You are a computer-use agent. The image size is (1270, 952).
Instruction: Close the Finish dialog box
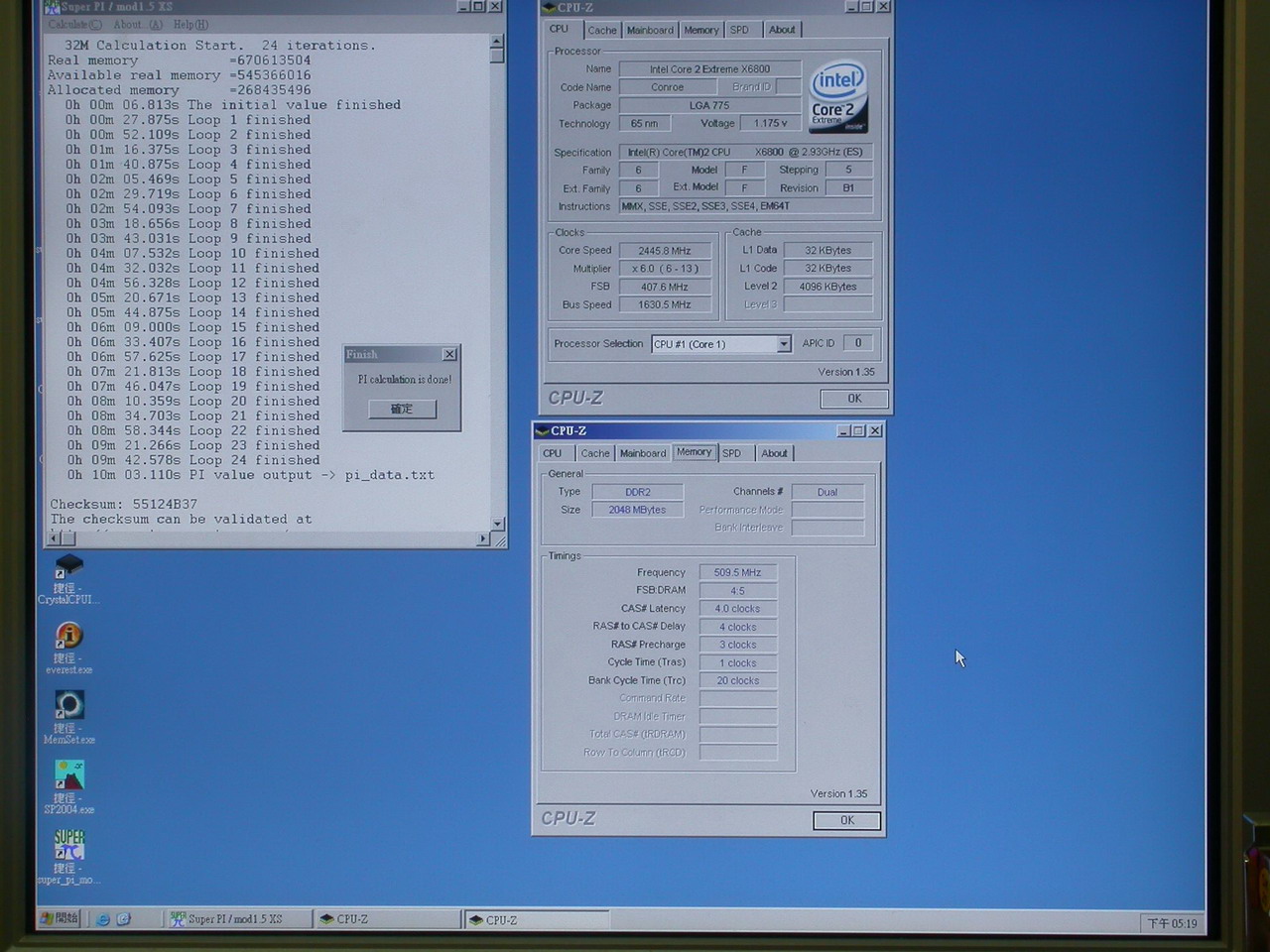(x=449, y=354)
